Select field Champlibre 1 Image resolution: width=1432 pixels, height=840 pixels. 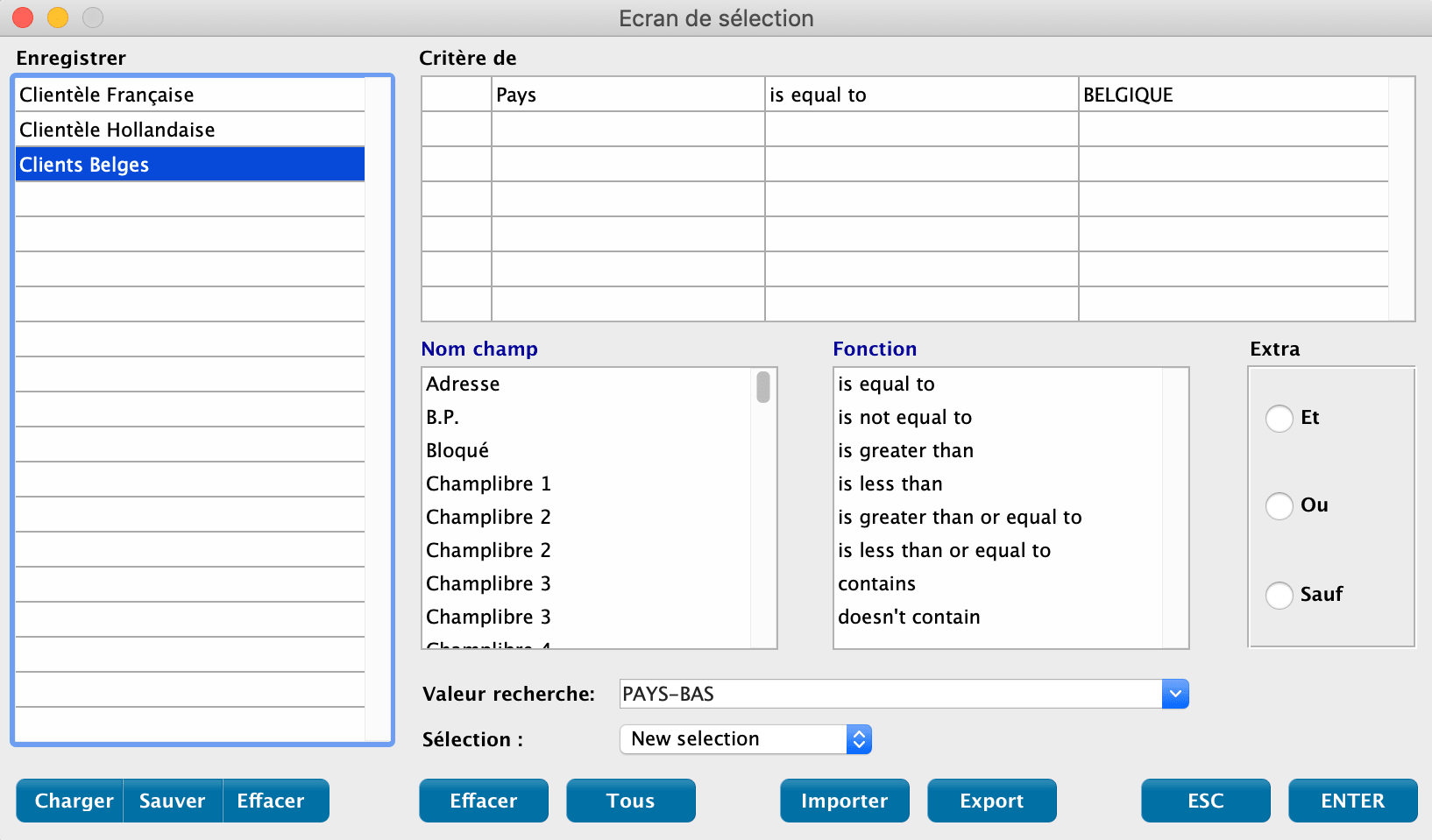[586, 484]
